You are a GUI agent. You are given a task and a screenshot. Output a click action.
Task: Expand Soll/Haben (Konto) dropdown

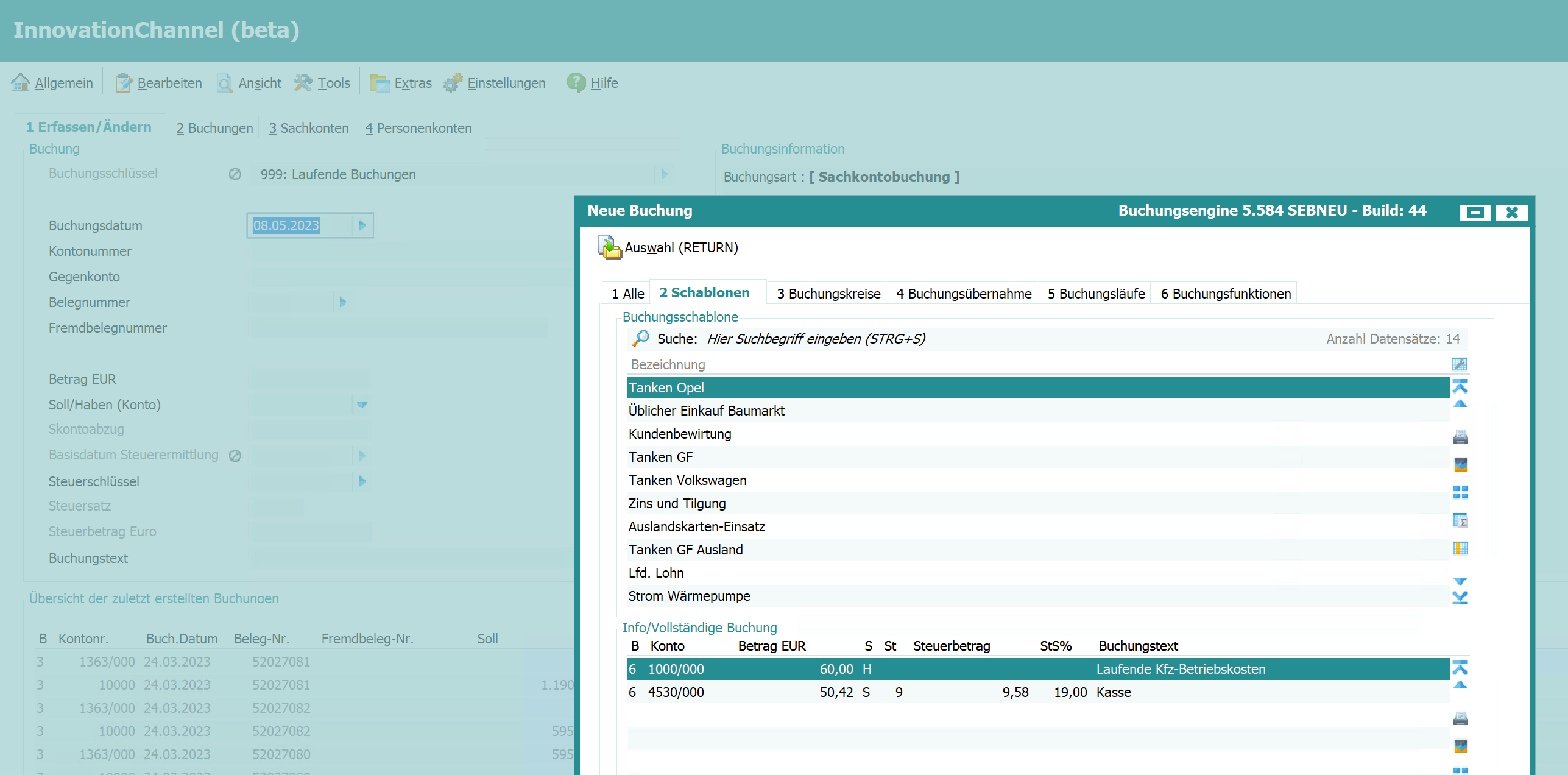click(x=362, y=405)
